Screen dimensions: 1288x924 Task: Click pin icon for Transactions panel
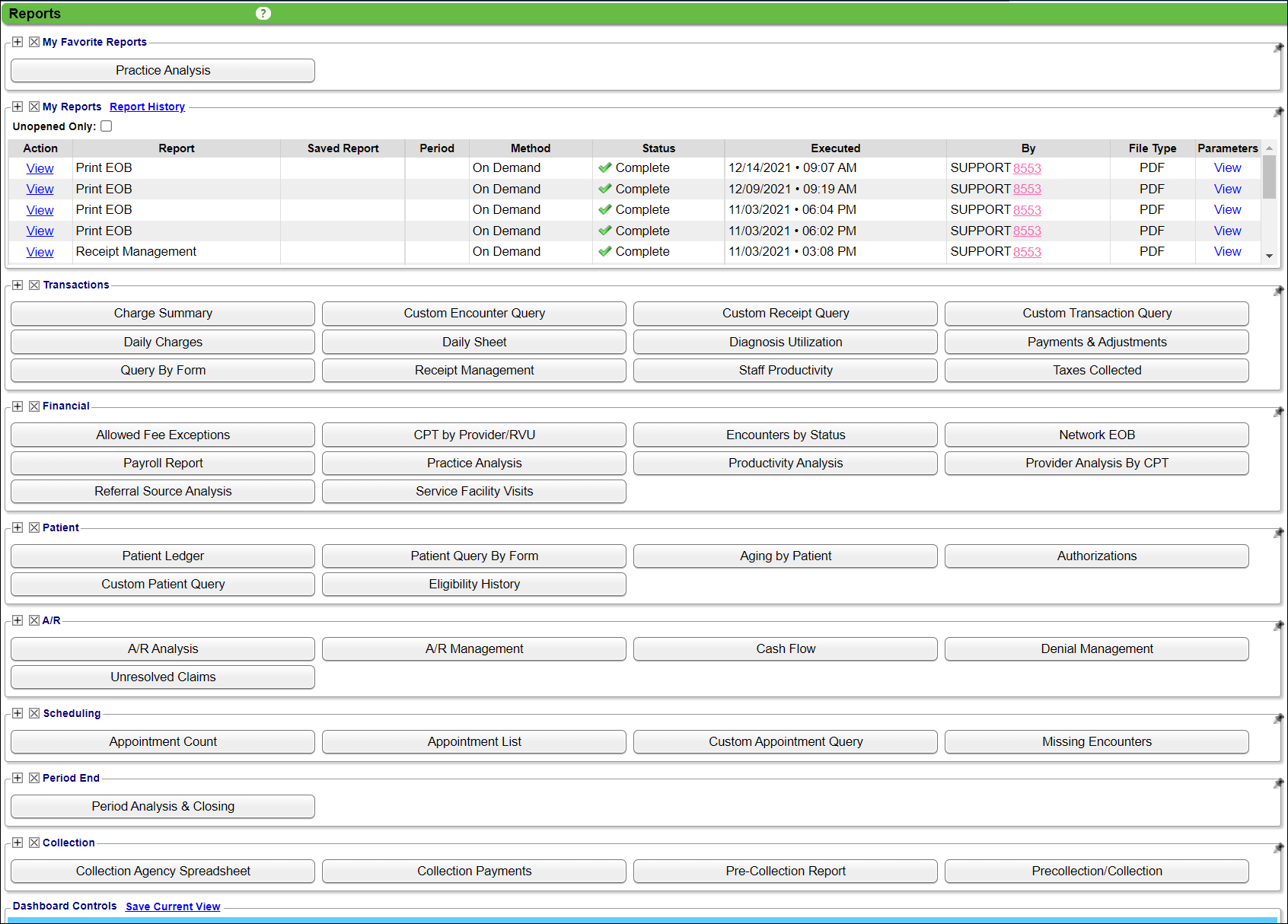coord(1278,291)
